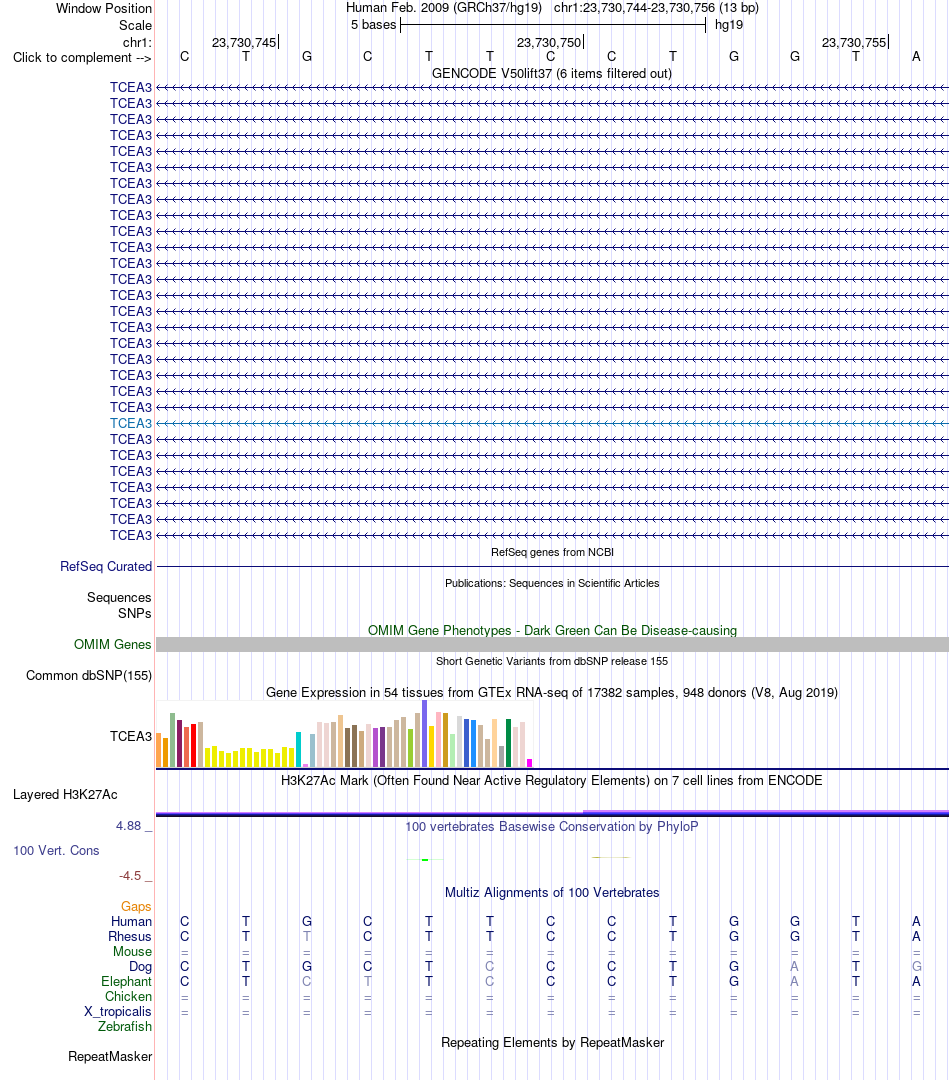This screenshot has width=950, height=1080.
Task: Click 'Repeating Elements by RepeatMasker' title
Action: tap(552, 1043)
